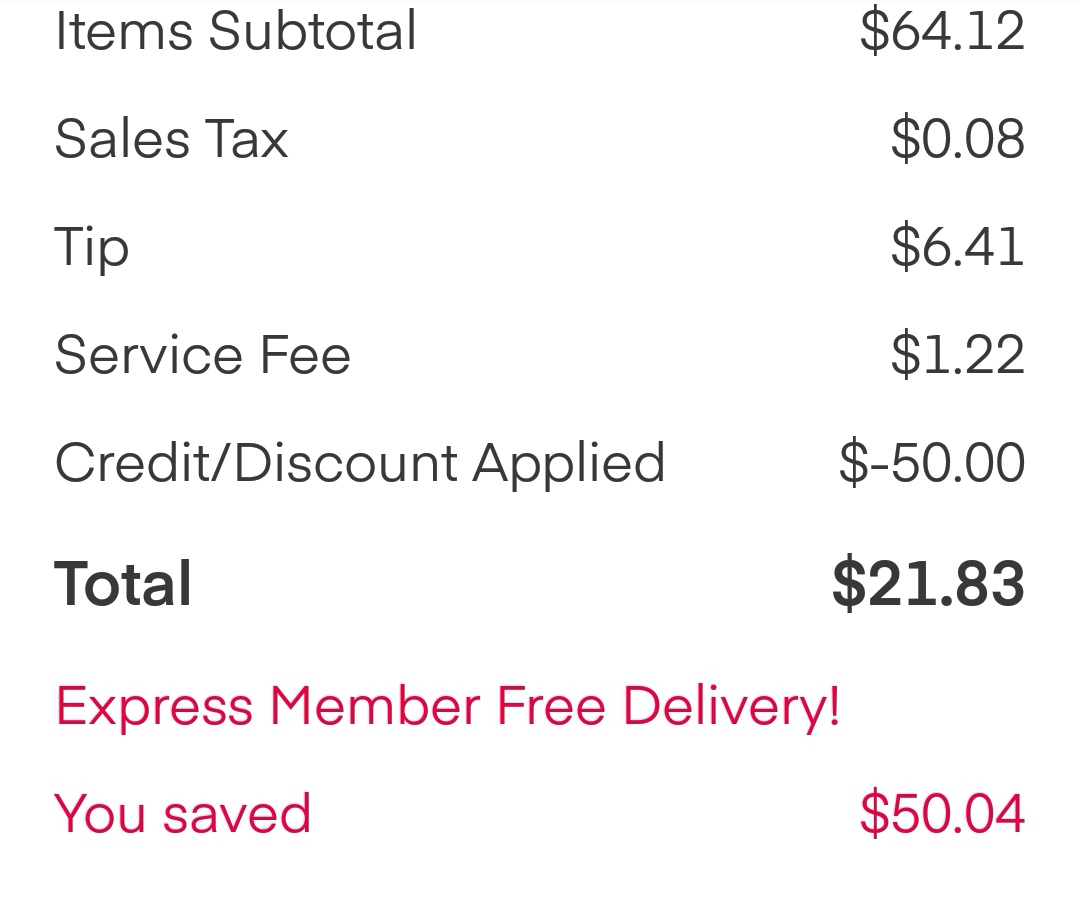Click the bold Total label
The height and width of the screenshot is (900, 1080).
(123, 584)
